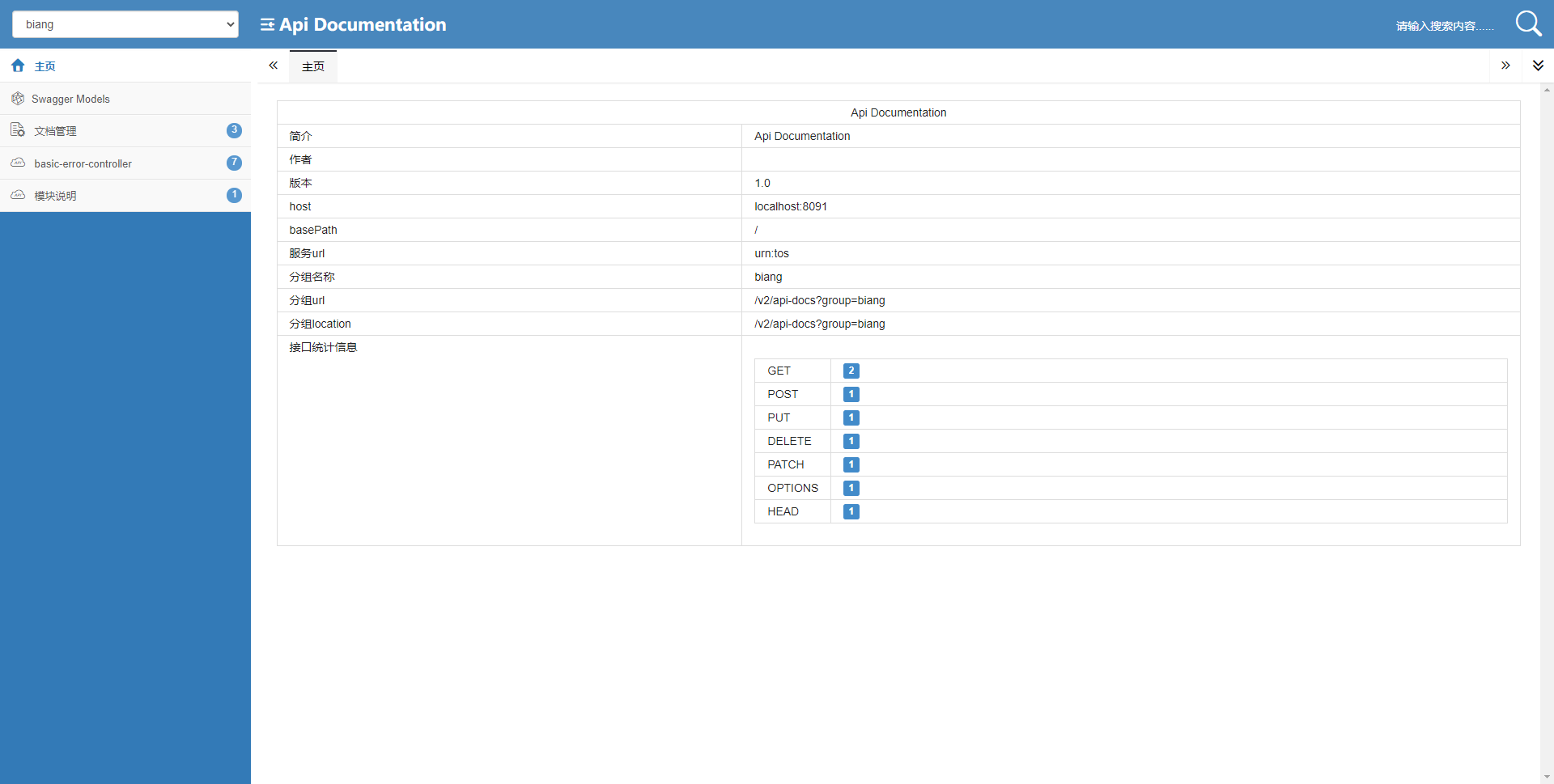Expand the 文档管理 menu
The height and width of the screenshot is (784, 1554).
pos(125,130)
